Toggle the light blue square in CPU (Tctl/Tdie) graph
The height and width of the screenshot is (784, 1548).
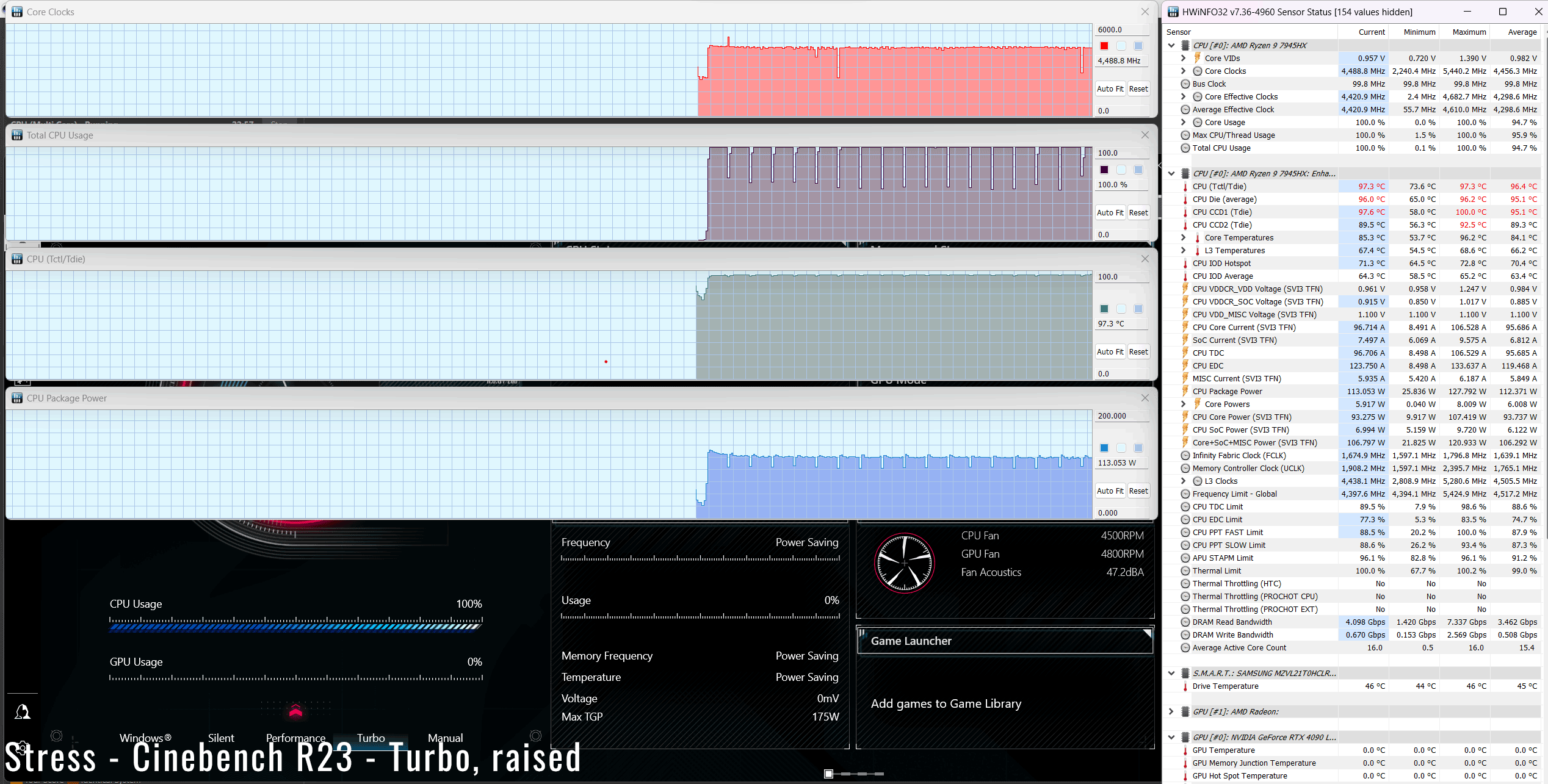pyautogui.click(x=1138, y=309)
